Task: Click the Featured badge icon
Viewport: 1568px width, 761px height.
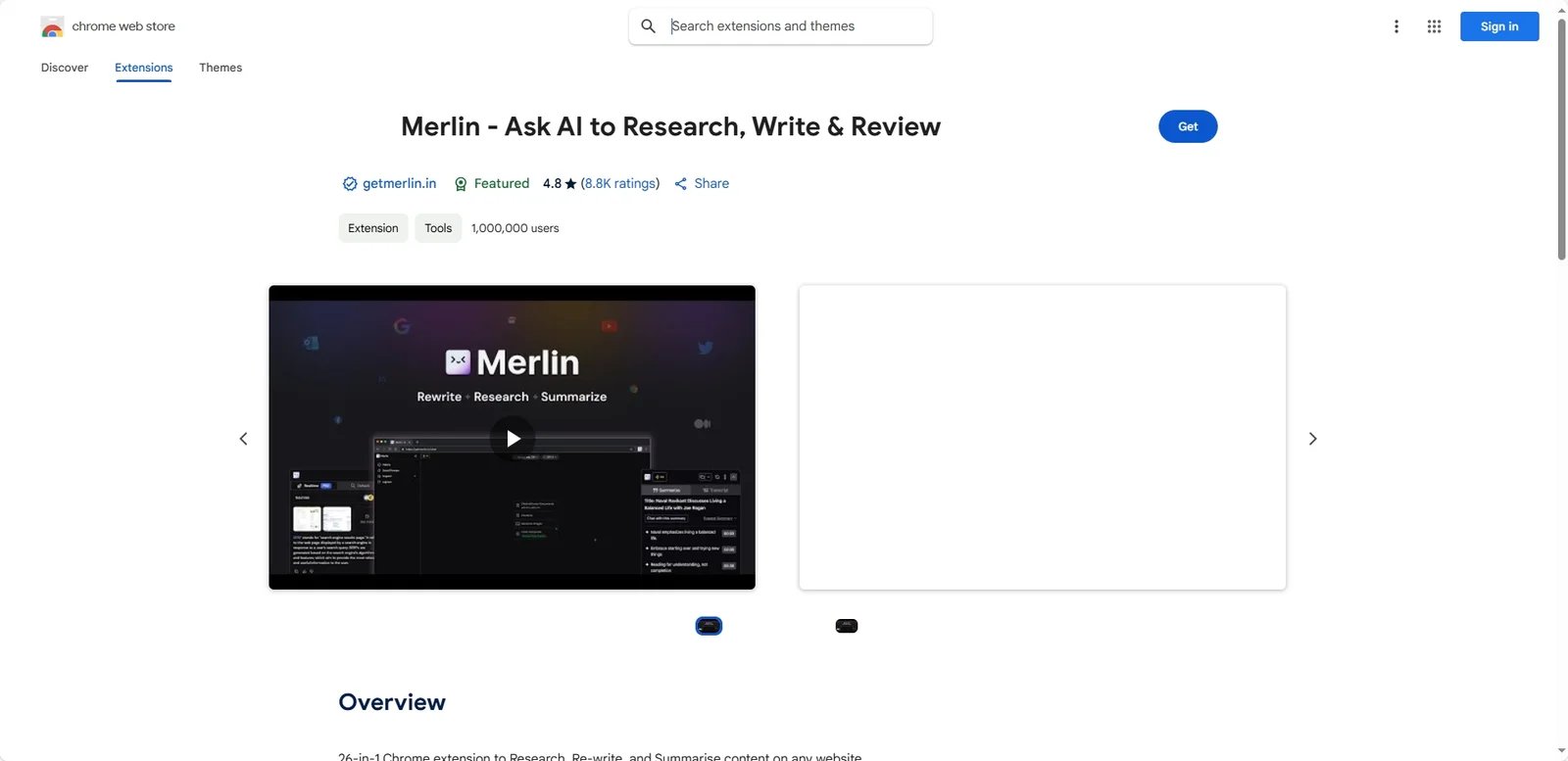Action: 461,183
